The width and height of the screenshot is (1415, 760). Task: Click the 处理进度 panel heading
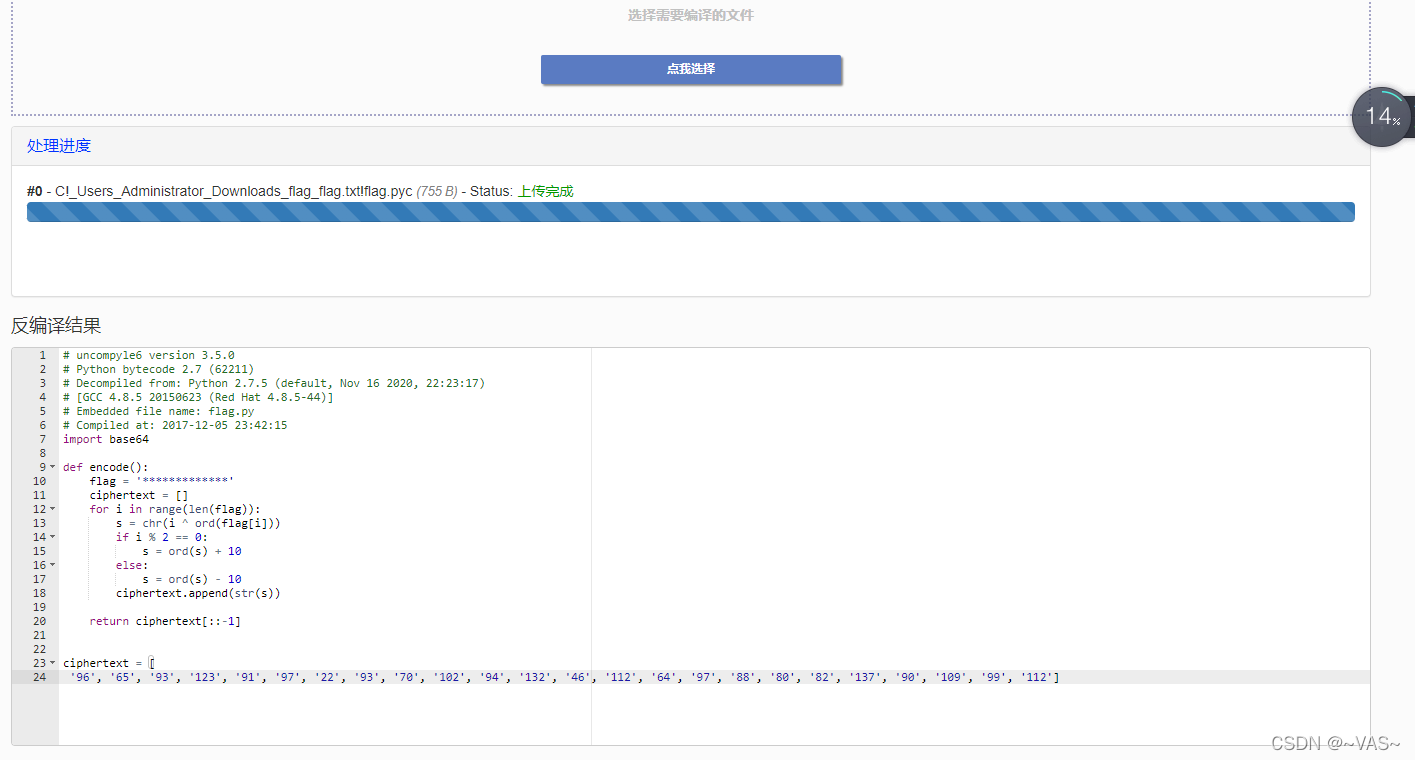(x=59, y=146)
